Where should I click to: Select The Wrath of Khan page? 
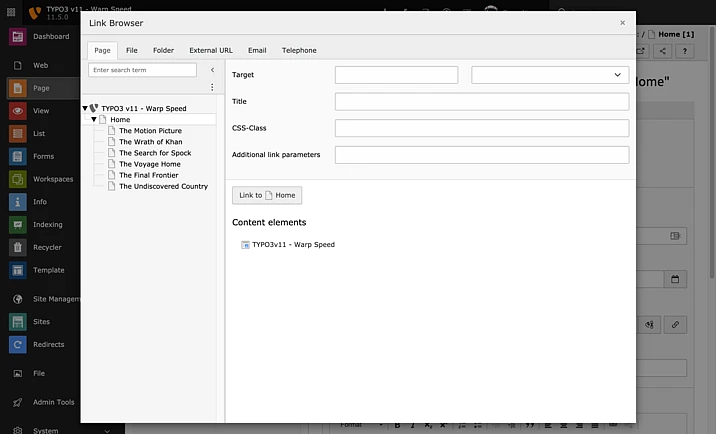(150, 142)
